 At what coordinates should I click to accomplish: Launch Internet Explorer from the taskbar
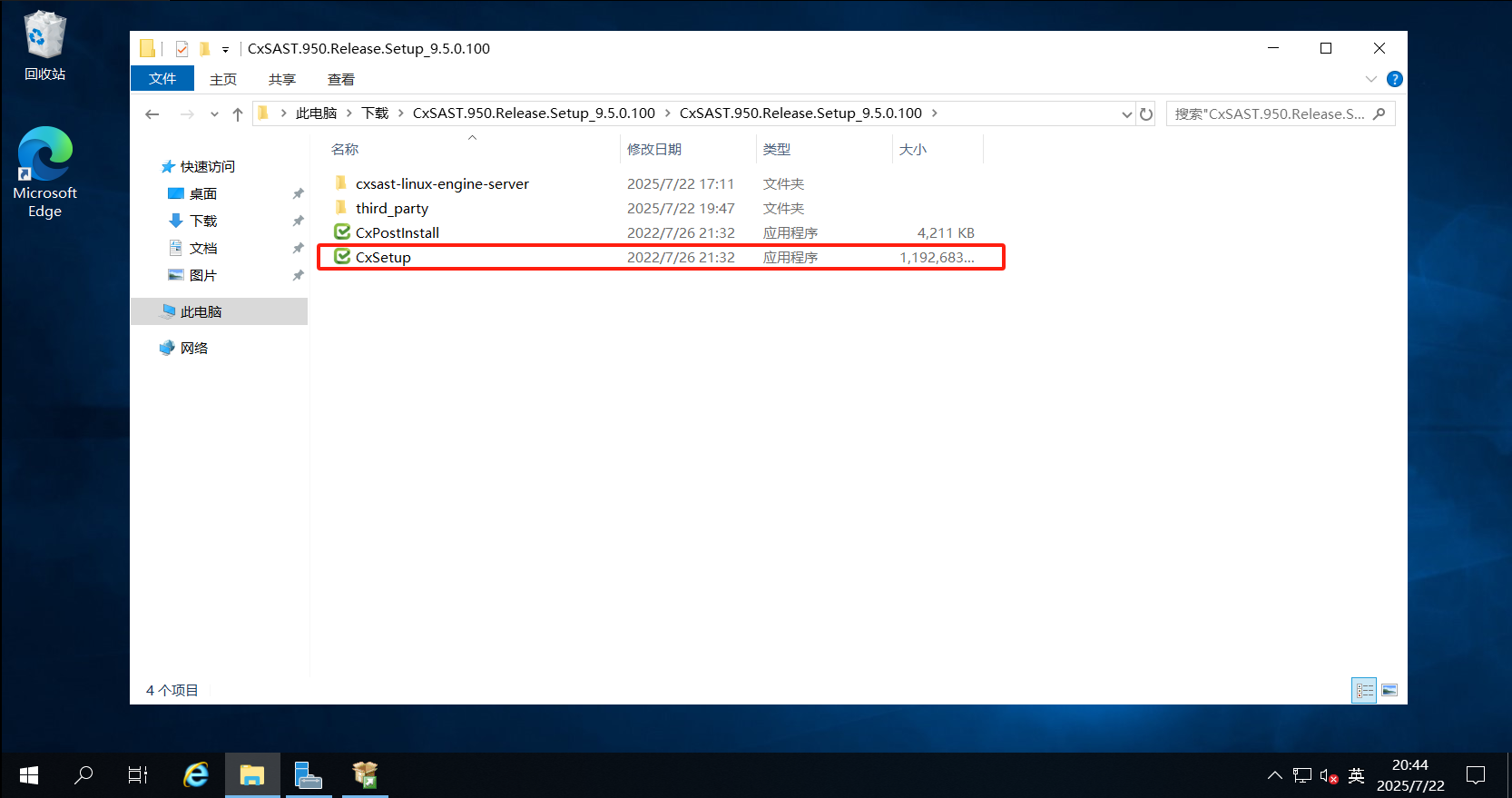pos(196,775)
